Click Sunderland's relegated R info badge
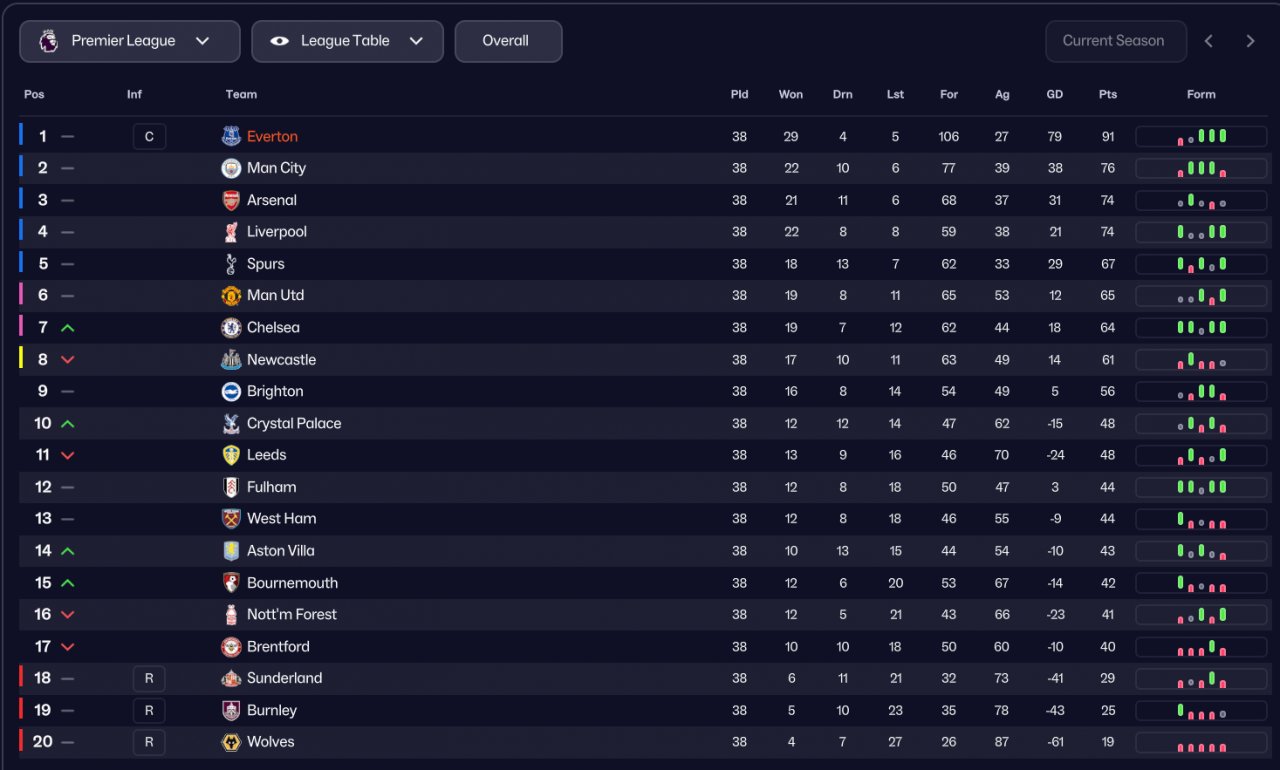 pyautogui.click(x=149, y=678)
